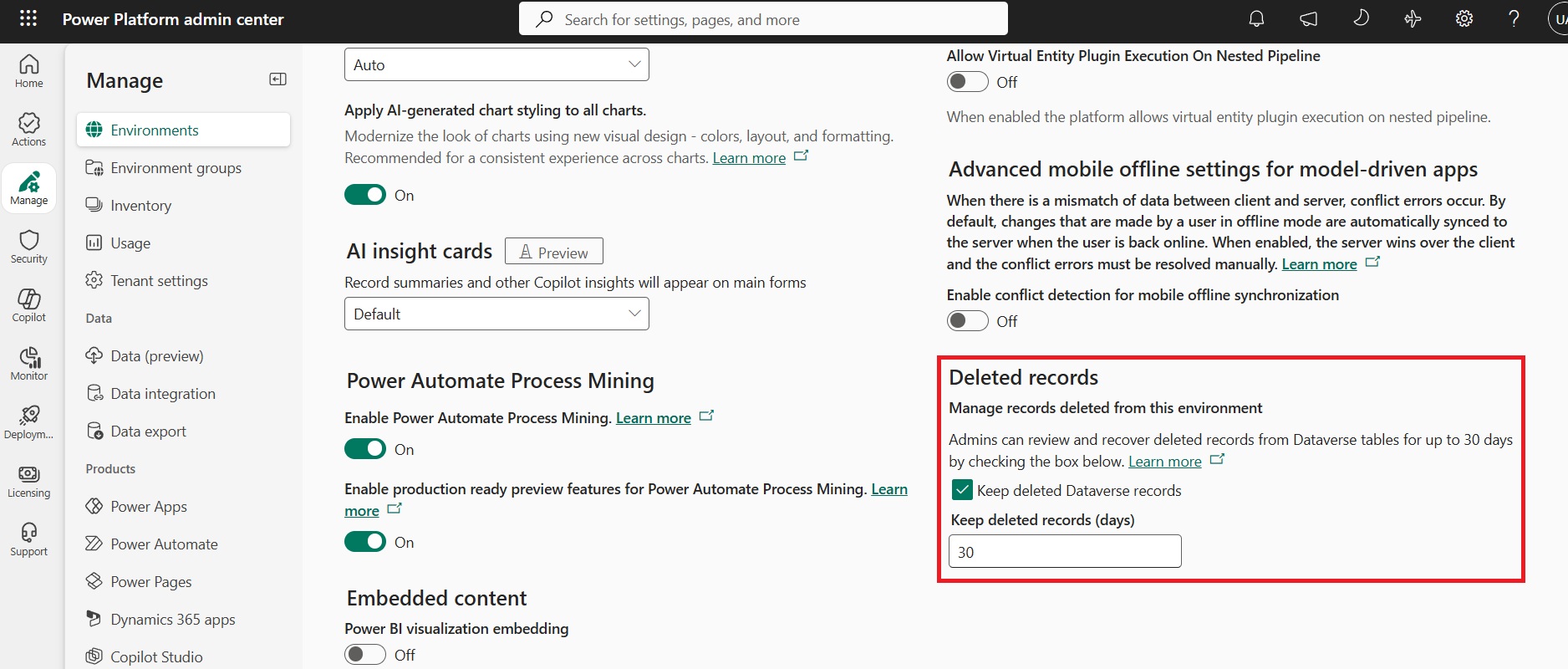Click the AI insight cards Preview button
The image size is (1568, 669).
pos(553,252)
